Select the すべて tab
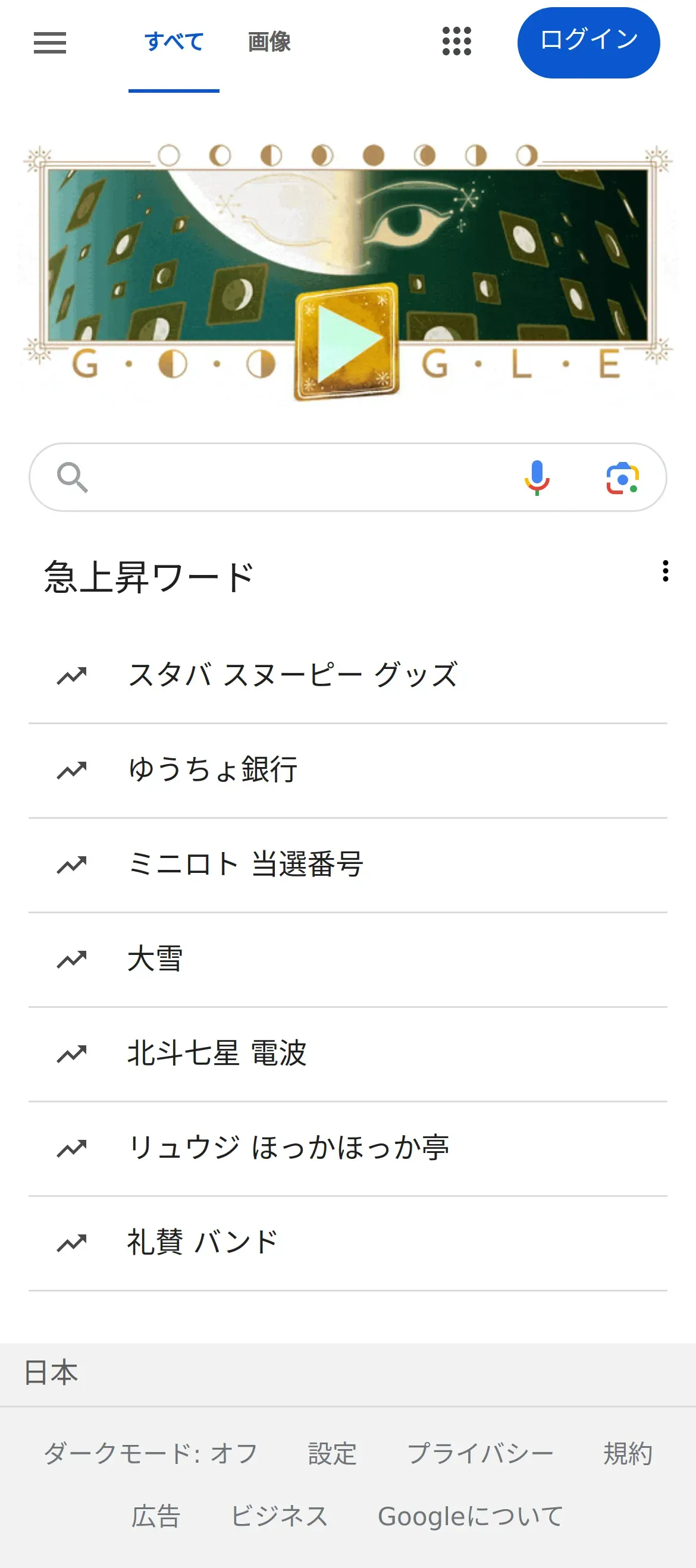 (174, 42)
